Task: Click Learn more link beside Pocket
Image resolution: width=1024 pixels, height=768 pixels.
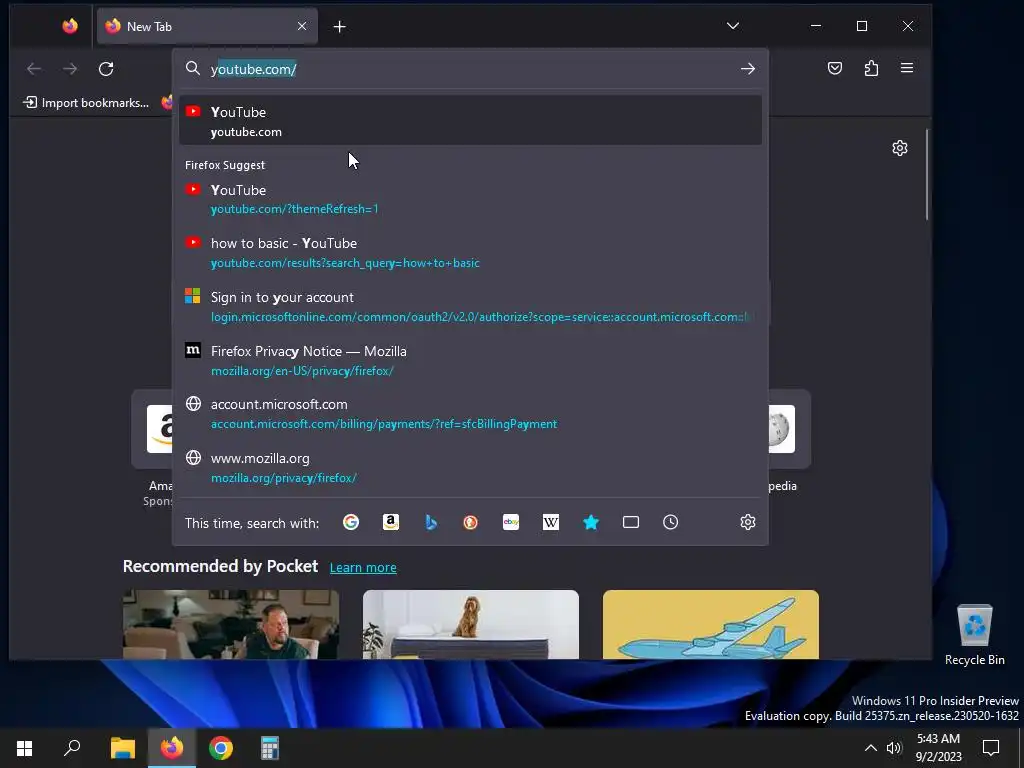Action: coord(363,568)
